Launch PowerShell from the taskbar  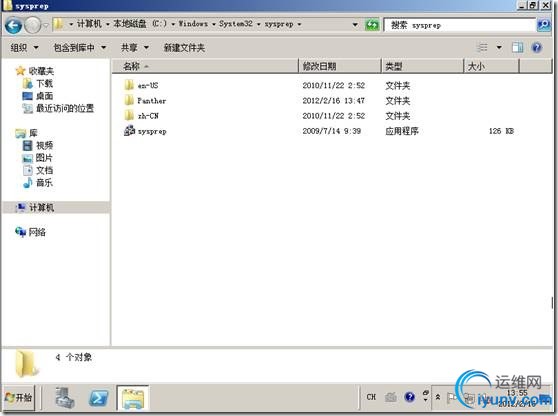click(98, 397)
